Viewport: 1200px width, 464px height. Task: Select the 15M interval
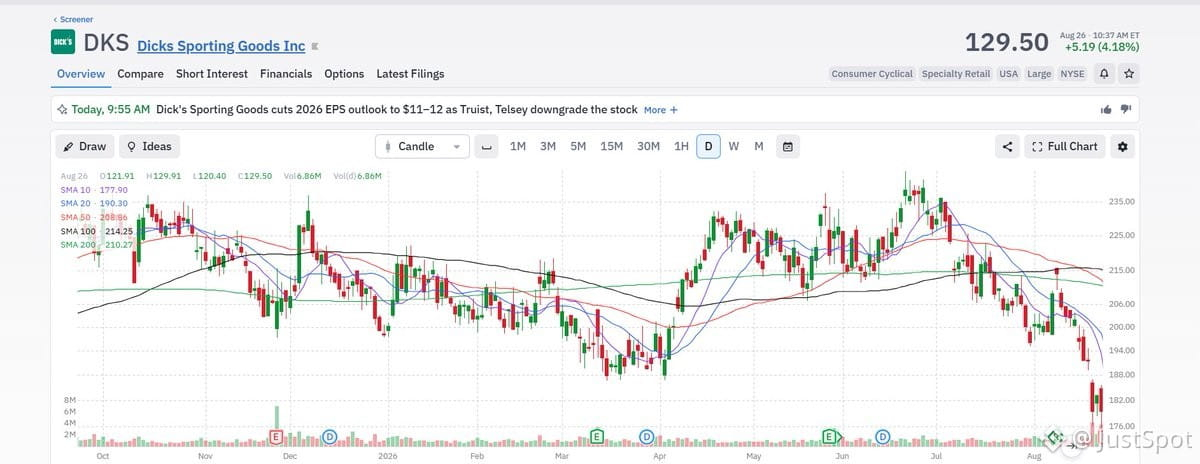[x=612, y=146]
